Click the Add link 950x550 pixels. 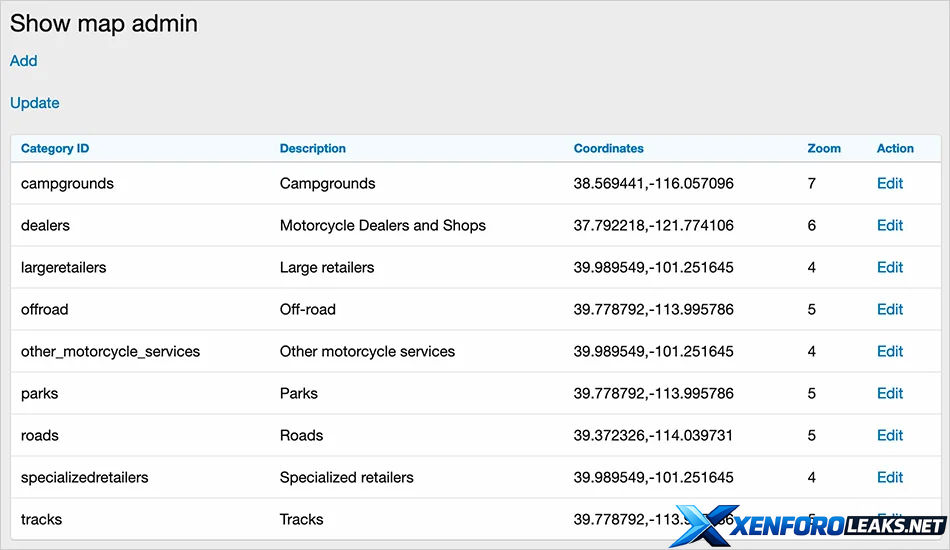23,61
